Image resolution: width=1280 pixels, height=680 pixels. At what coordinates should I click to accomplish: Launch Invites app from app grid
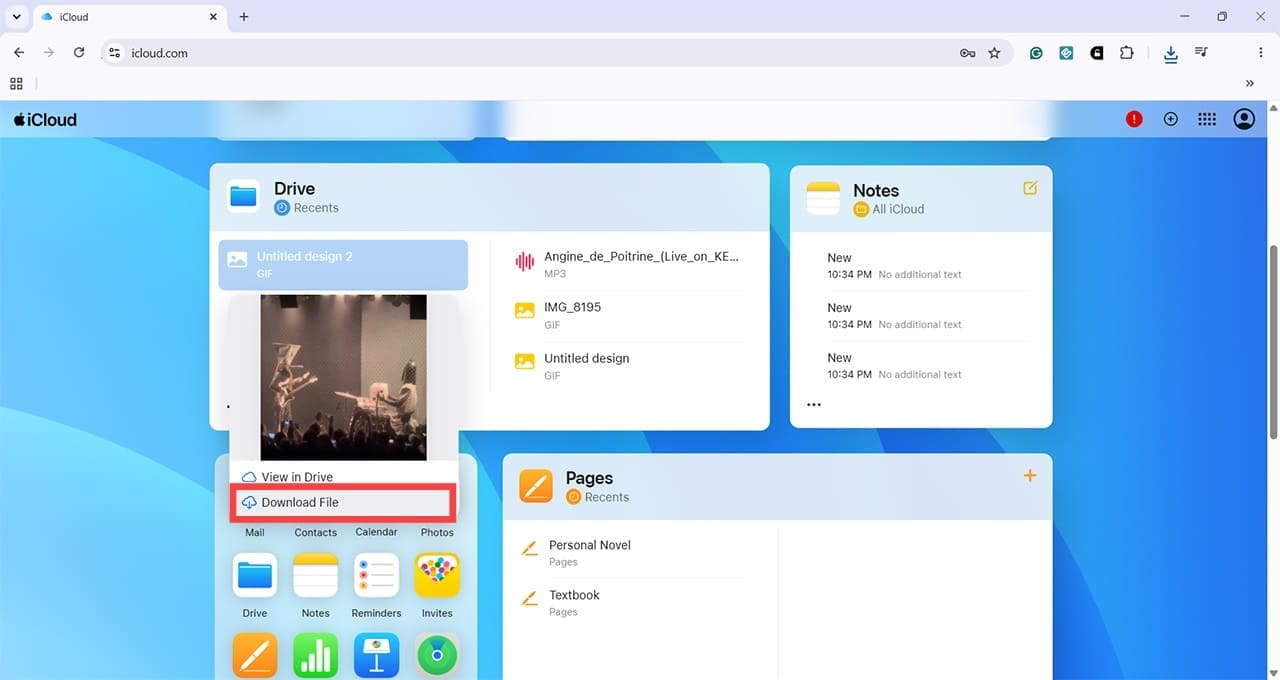click(437, 576)
